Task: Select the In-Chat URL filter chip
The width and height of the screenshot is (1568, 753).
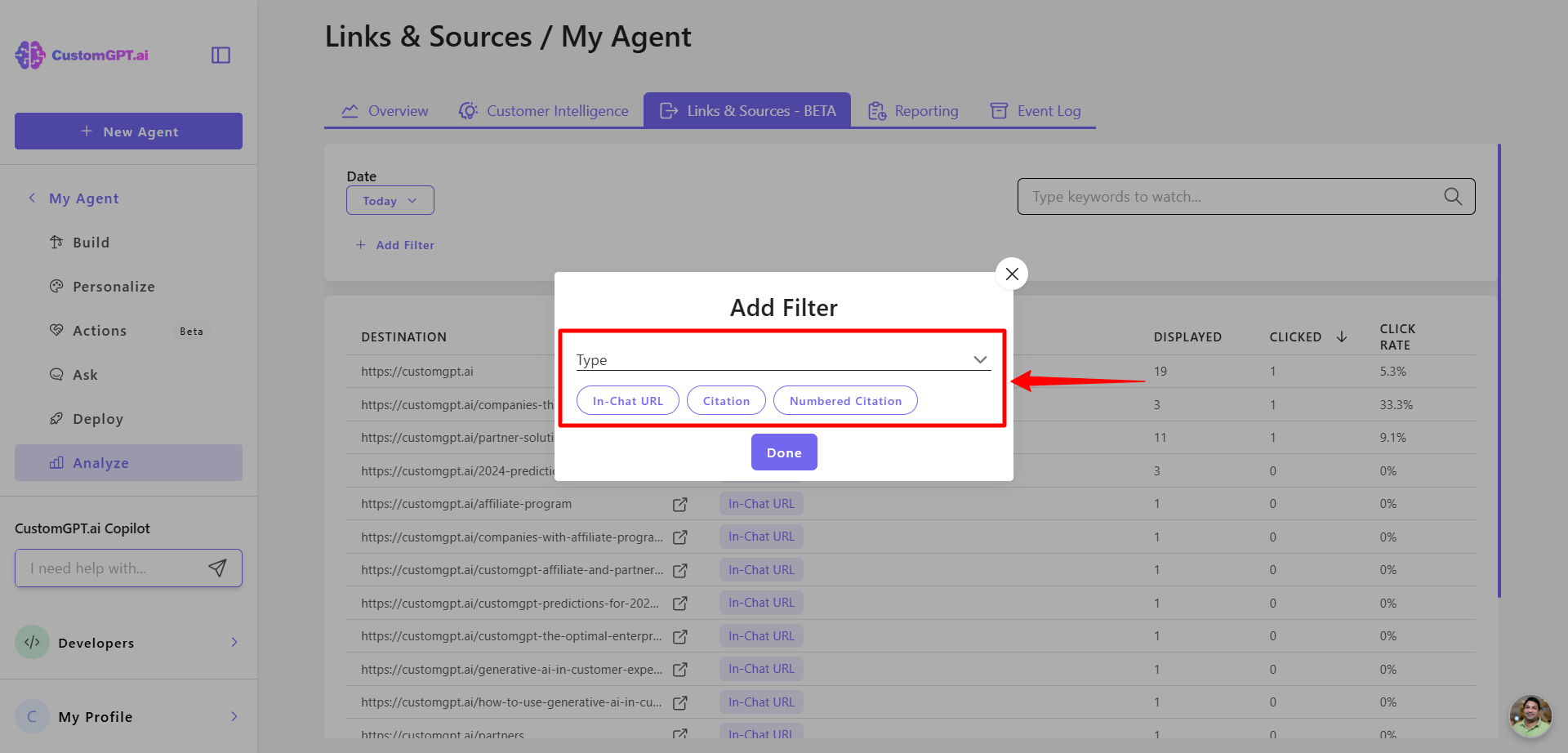Action: [x=627, y=400]
